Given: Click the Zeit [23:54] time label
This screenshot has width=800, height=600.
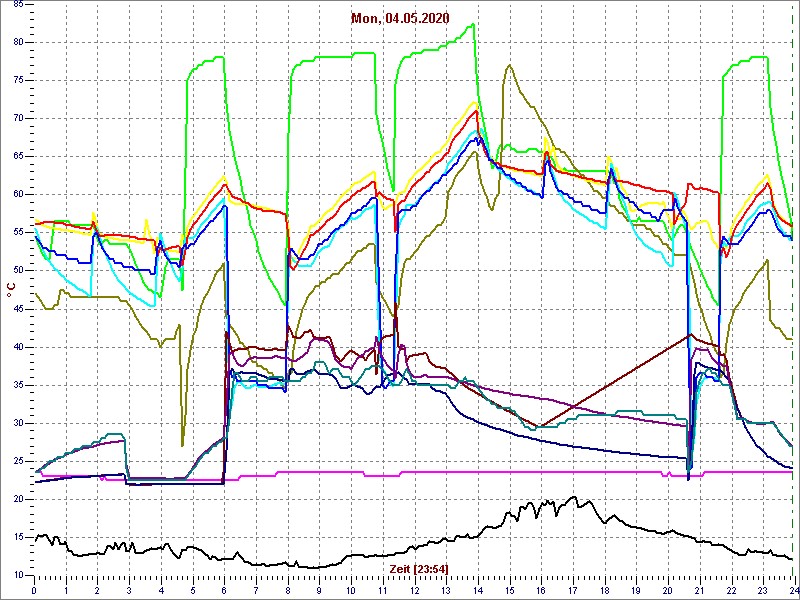Looking at the screenshot, I should [x=419, y=569].
